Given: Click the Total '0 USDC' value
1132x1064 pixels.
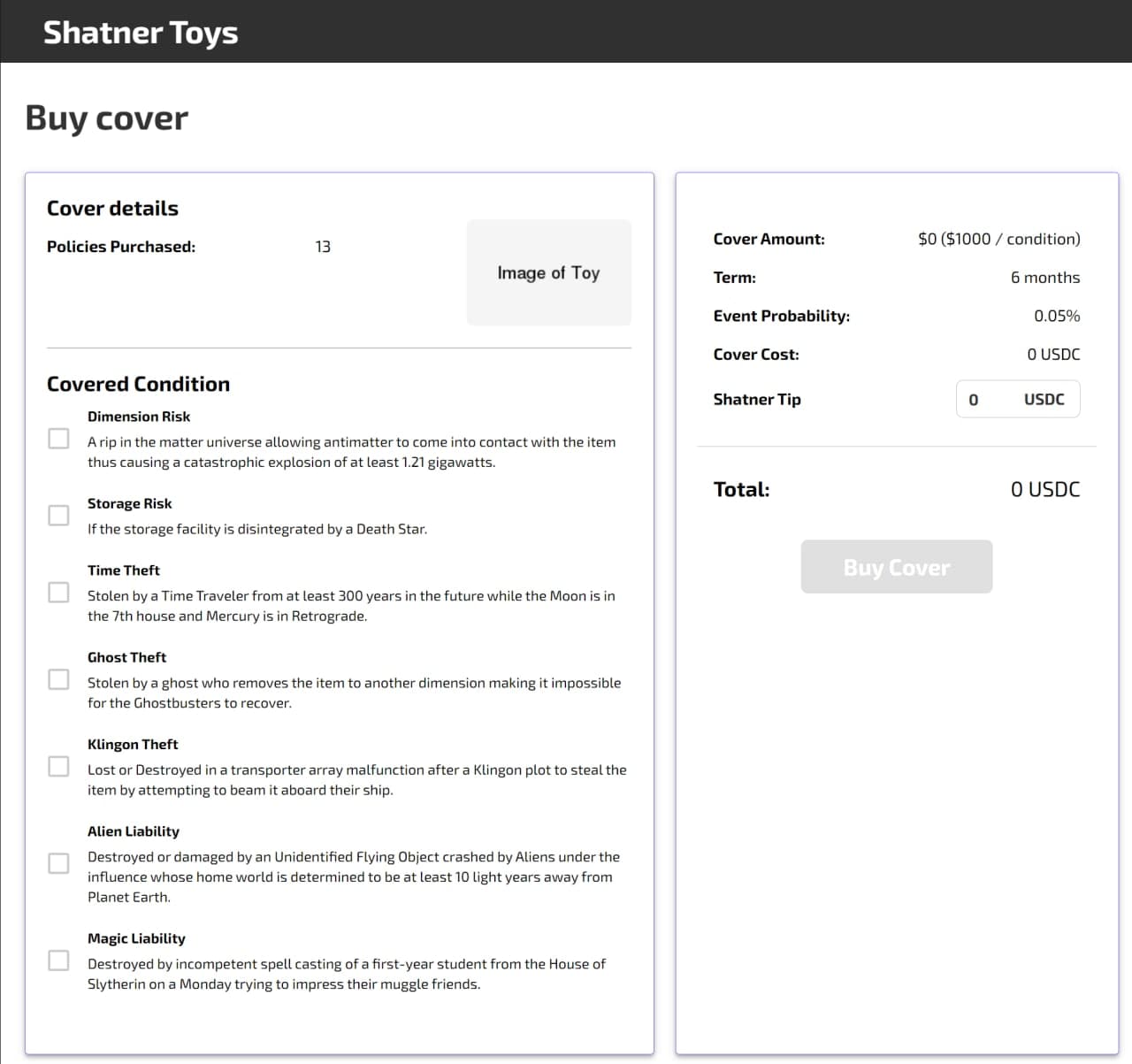Looking at the screenshot, I should click(x=1045, y=489).
